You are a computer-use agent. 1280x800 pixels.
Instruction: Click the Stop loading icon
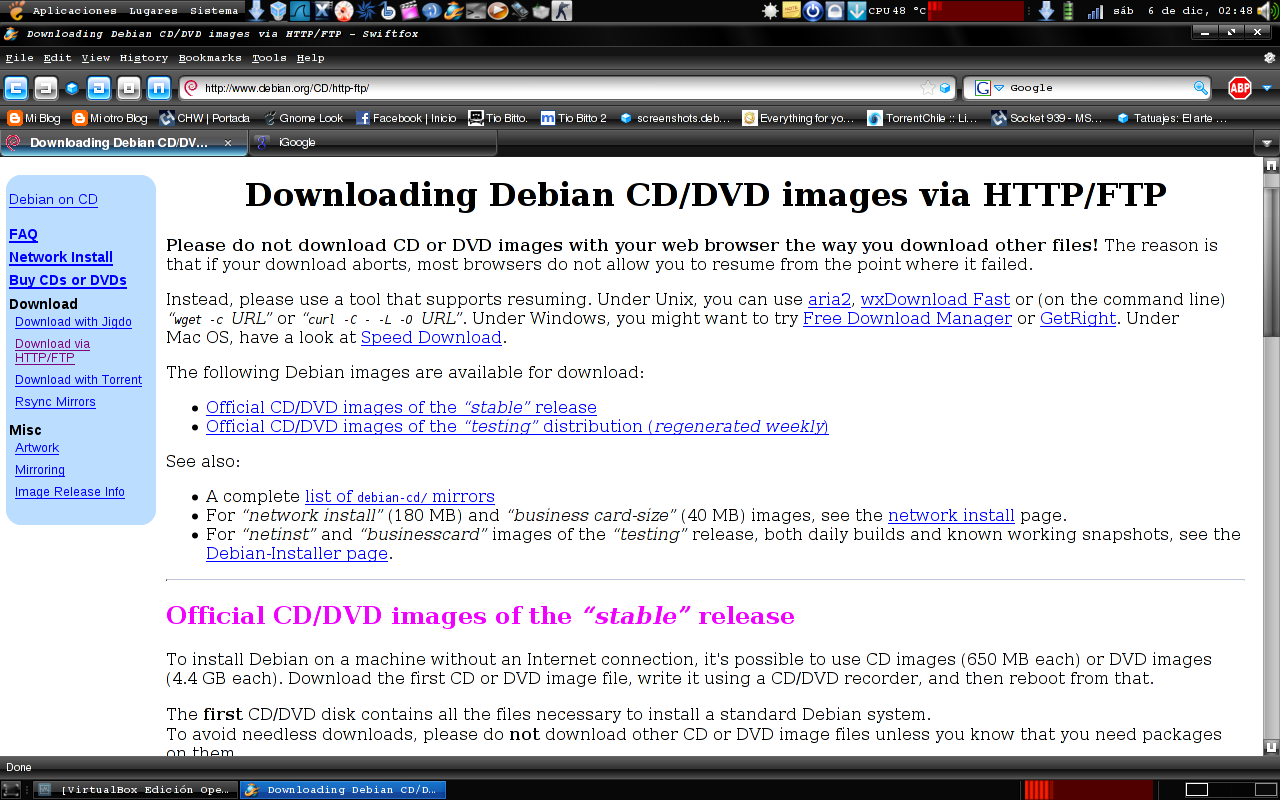click(x=128, y=88)
